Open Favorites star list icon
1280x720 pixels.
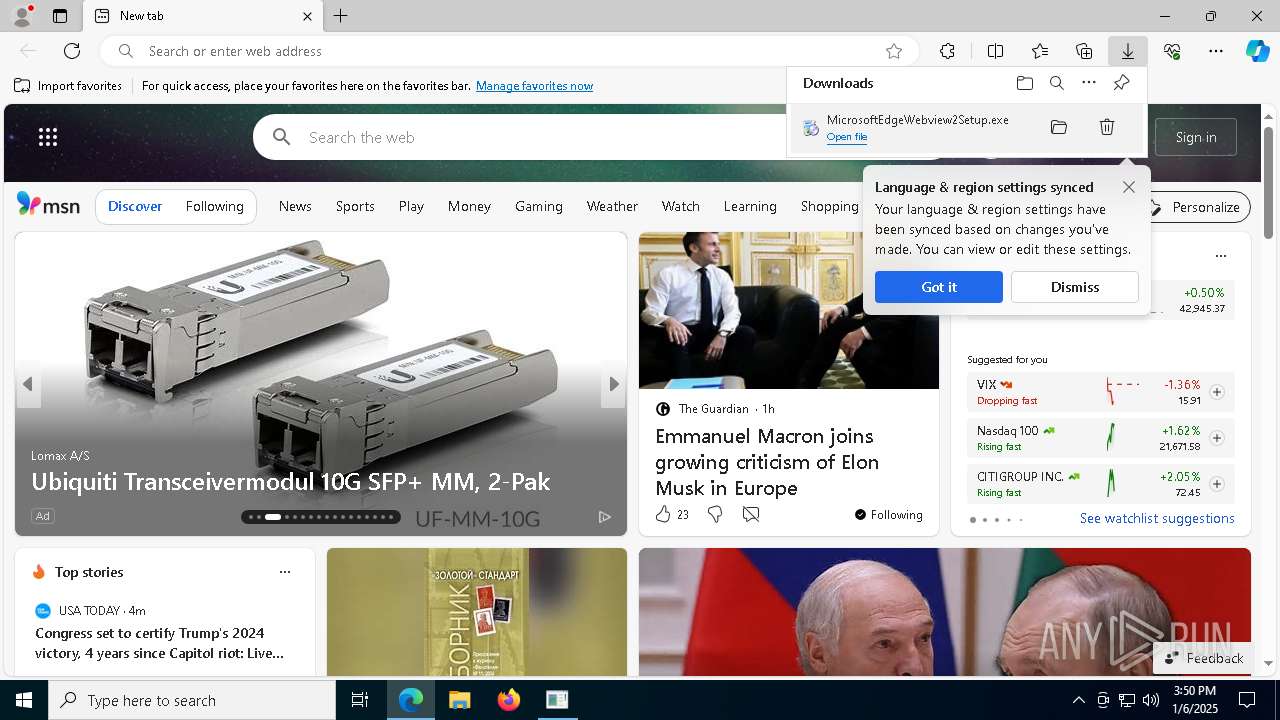click(x=1040, y=51)
